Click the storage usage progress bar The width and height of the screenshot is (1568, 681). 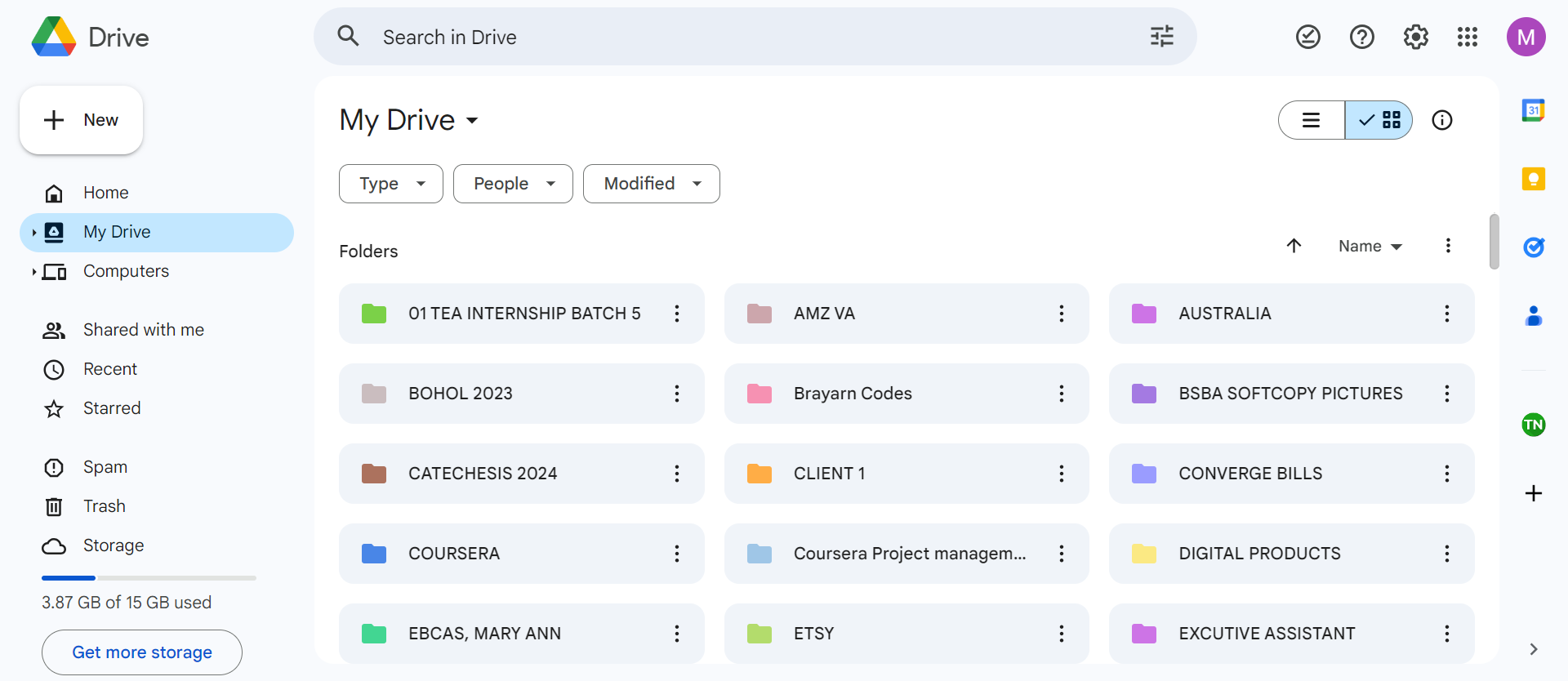[149, 578]
